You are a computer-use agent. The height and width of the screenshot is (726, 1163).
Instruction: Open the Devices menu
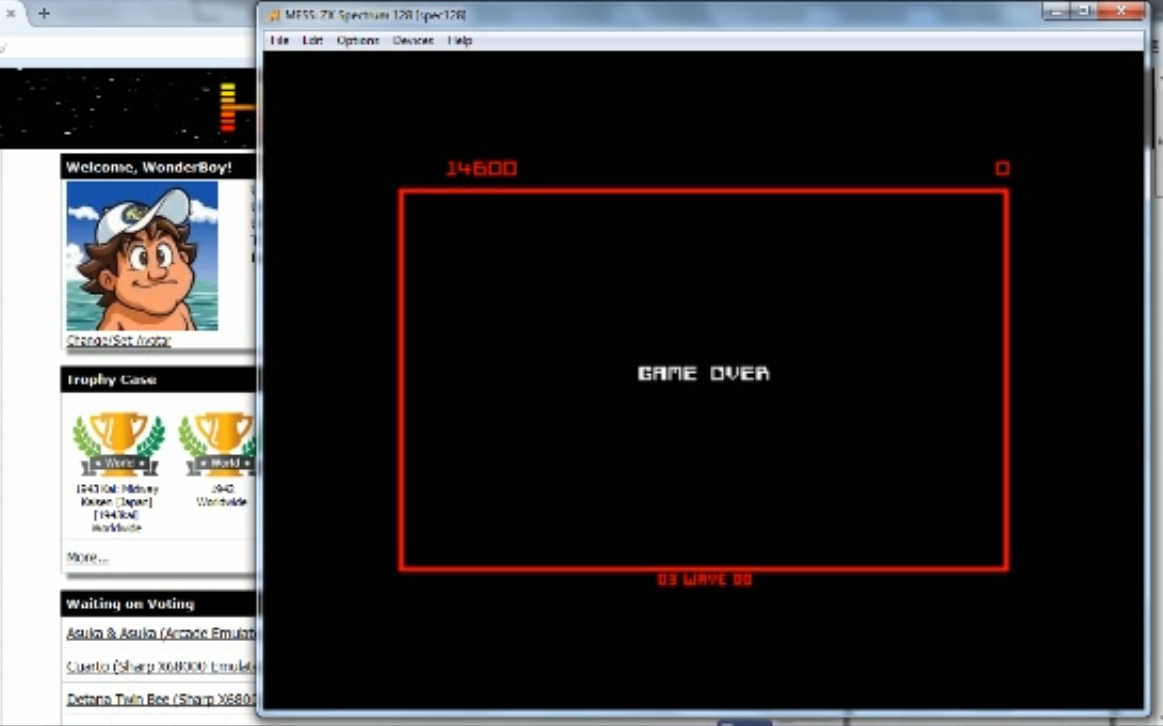[x=413, y=41]
